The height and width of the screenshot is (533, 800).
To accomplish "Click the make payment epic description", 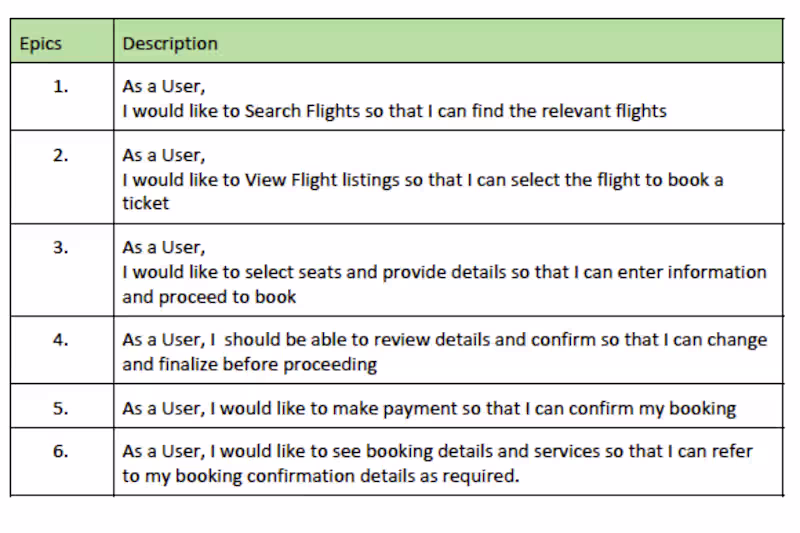I will click(429, 408).
